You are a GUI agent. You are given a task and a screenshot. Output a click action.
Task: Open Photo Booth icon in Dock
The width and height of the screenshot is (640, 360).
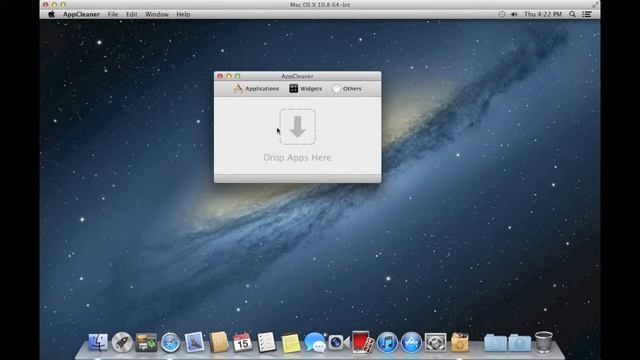click(x=363, y=342)
